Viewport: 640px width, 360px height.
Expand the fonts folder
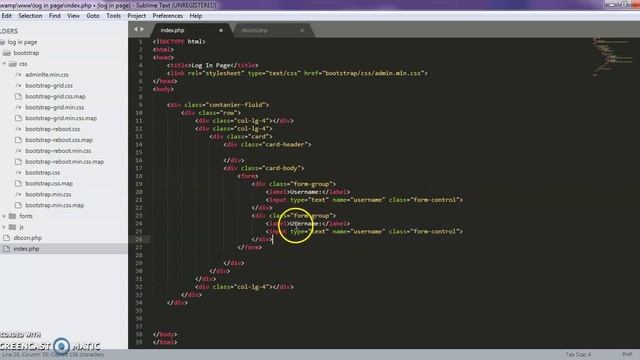[x=4, y=216]
